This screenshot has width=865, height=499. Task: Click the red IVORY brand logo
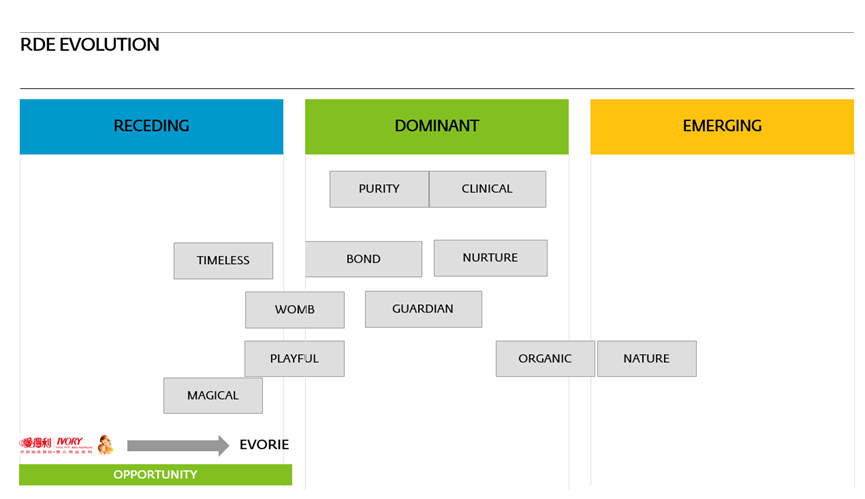pyautogui.click(x=70, y=441)
